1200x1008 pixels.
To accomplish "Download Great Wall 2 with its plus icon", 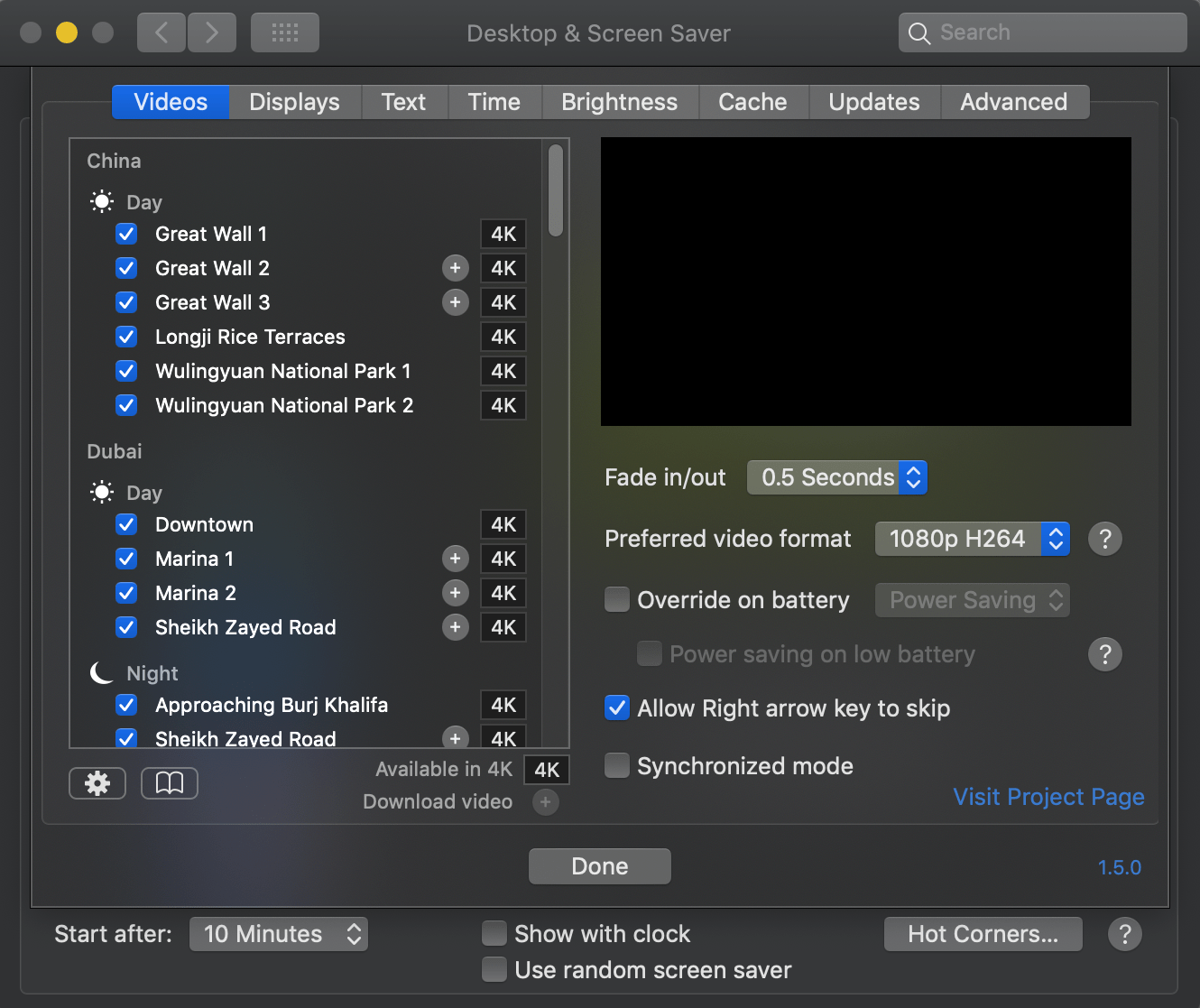I will tap(456, 268).
